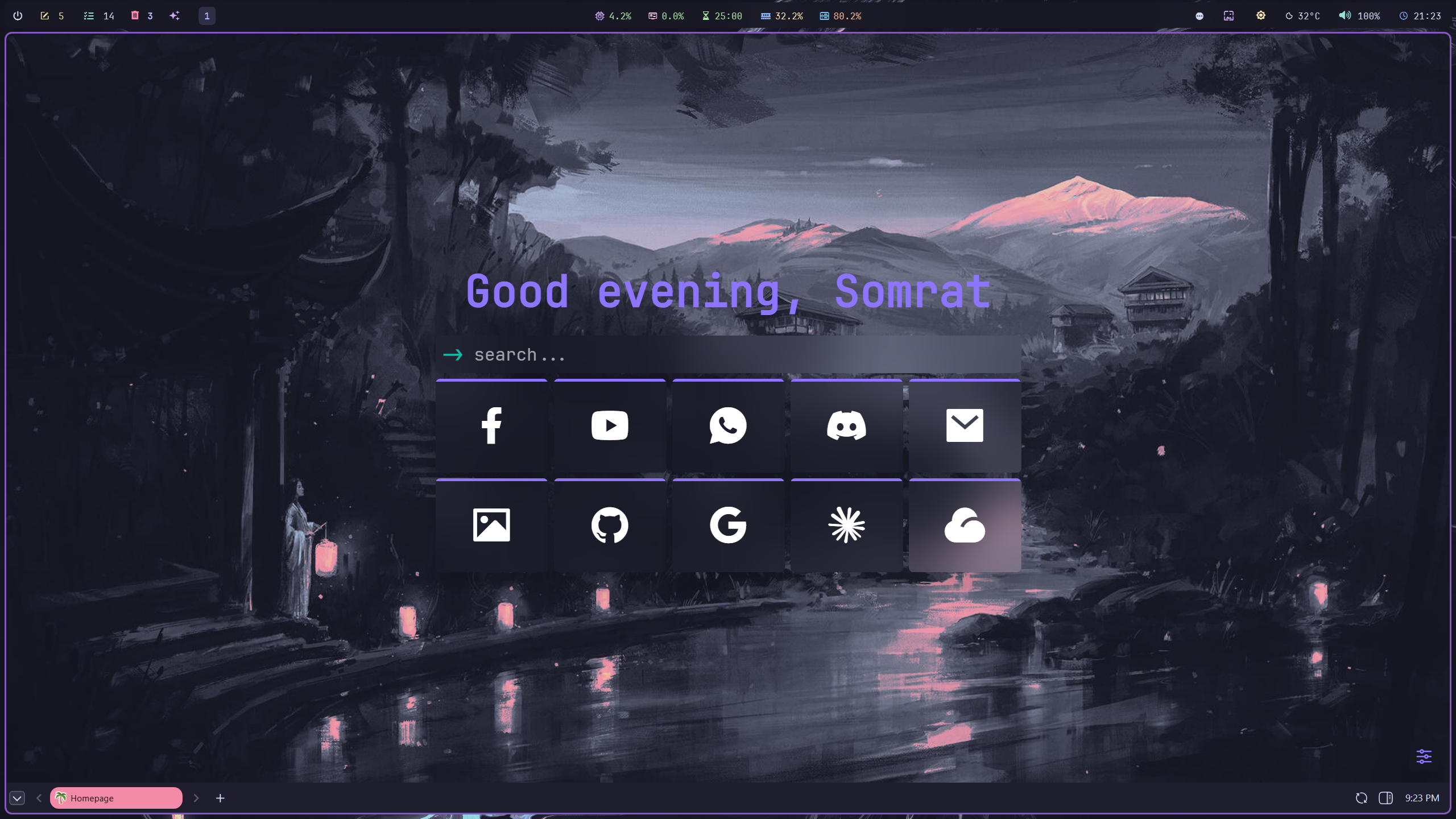The height and width of the screenshot is (819, 1456).
Task: Open the GitHub shortcut tile
Action: click(x=610, y=525)
